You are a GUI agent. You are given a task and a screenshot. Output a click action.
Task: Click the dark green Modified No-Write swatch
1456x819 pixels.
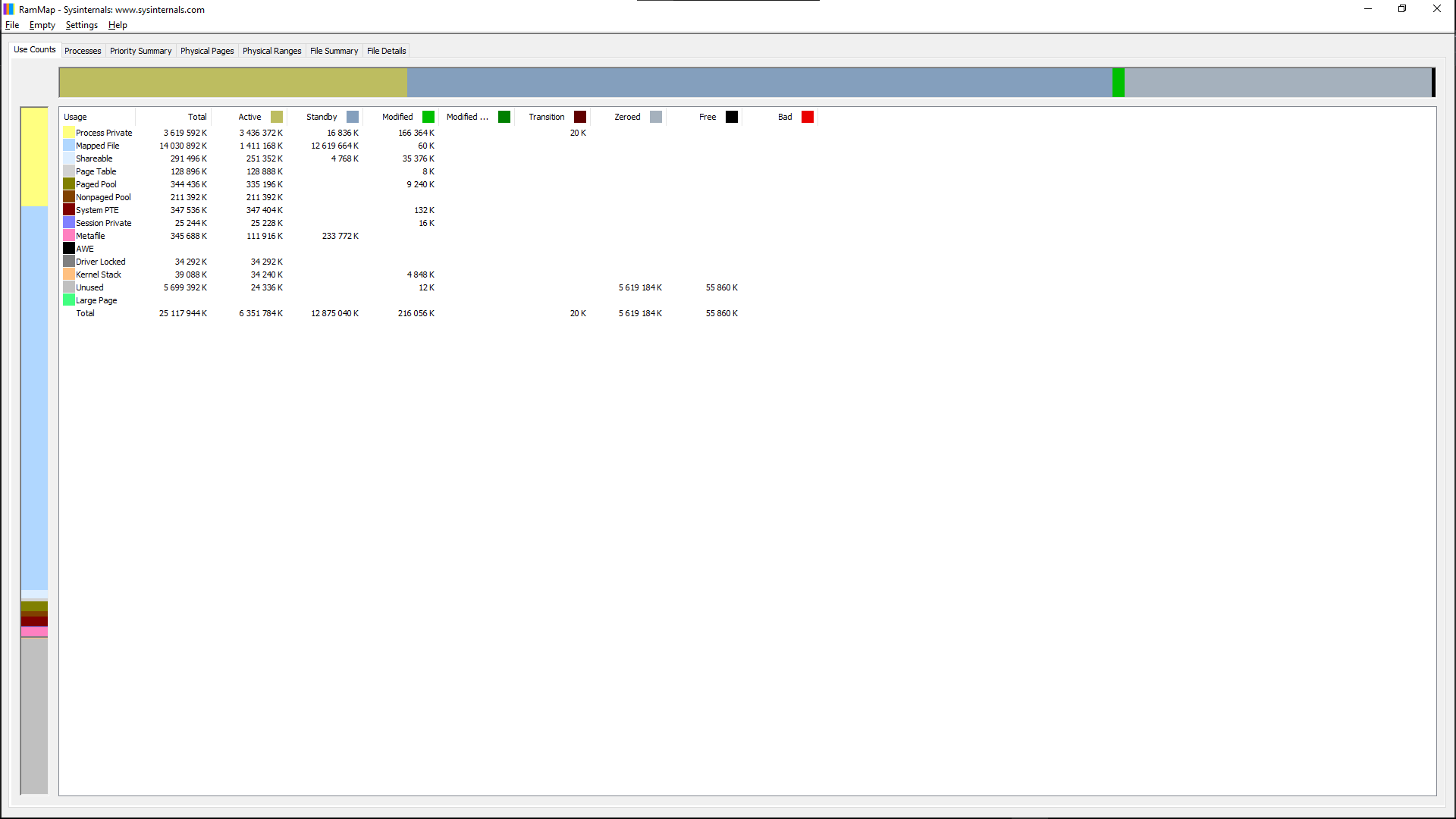point(504,117)
